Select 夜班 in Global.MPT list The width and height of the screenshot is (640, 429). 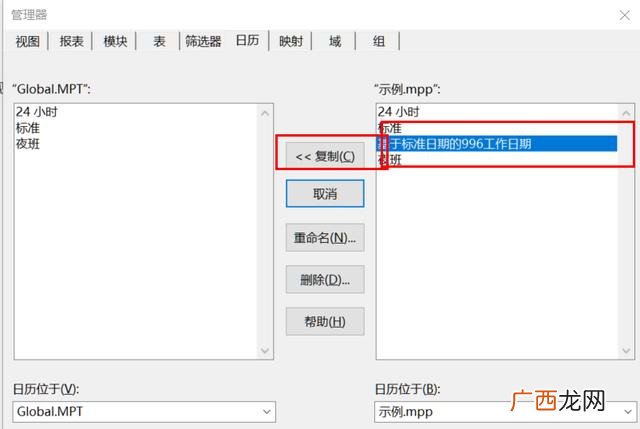click(136, 144)
